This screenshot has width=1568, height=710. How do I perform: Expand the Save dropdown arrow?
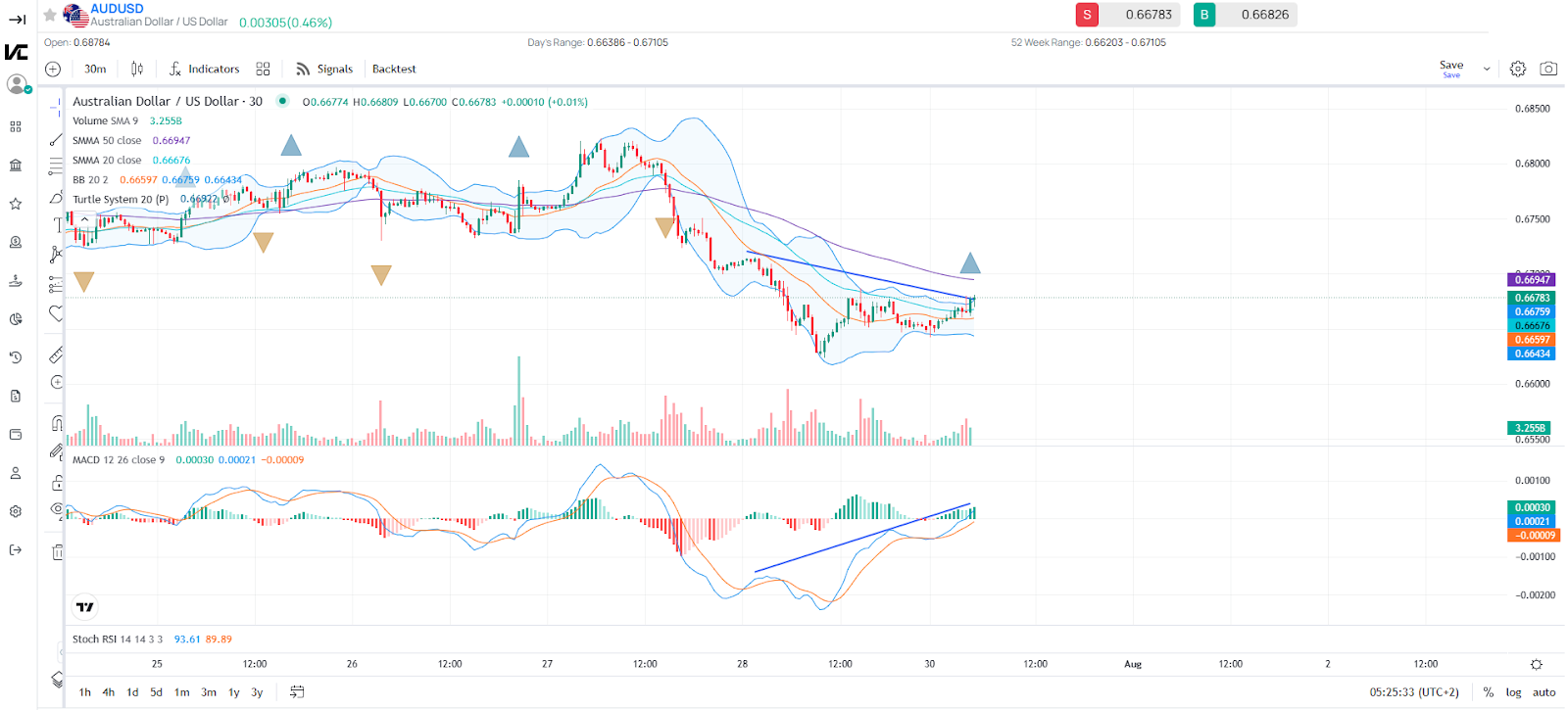pos(1487,69)
